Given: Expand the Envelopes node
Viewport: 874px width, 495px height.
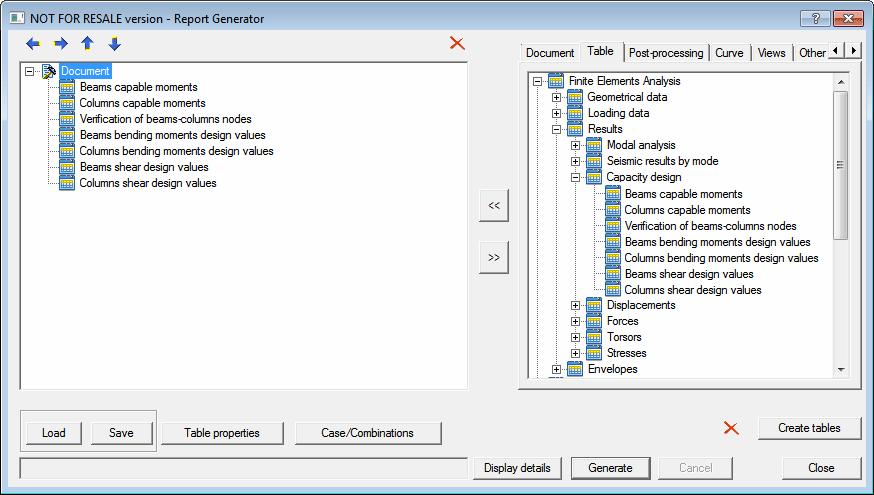Looking at the screenshot, I should pos(556,370).
